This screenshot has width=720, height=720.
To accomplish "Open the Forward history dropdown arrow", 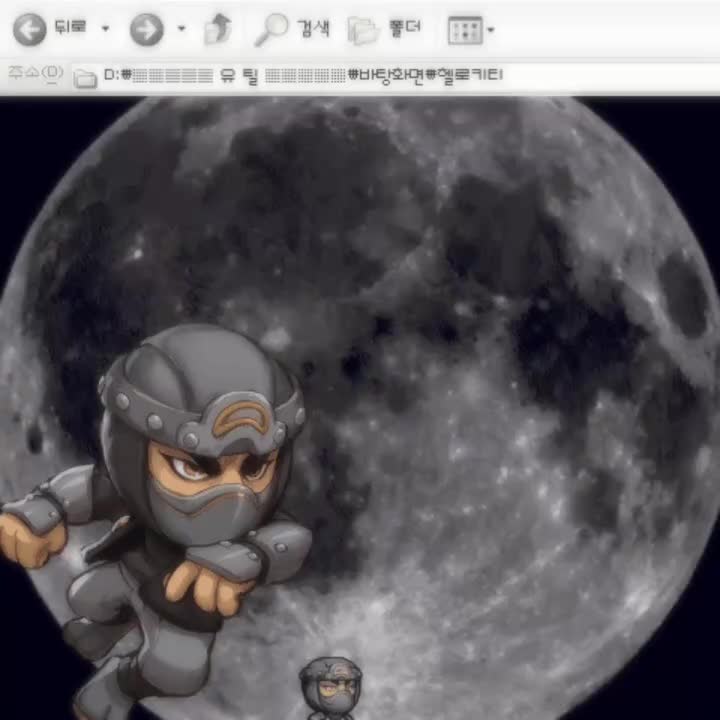I will 181,29.
